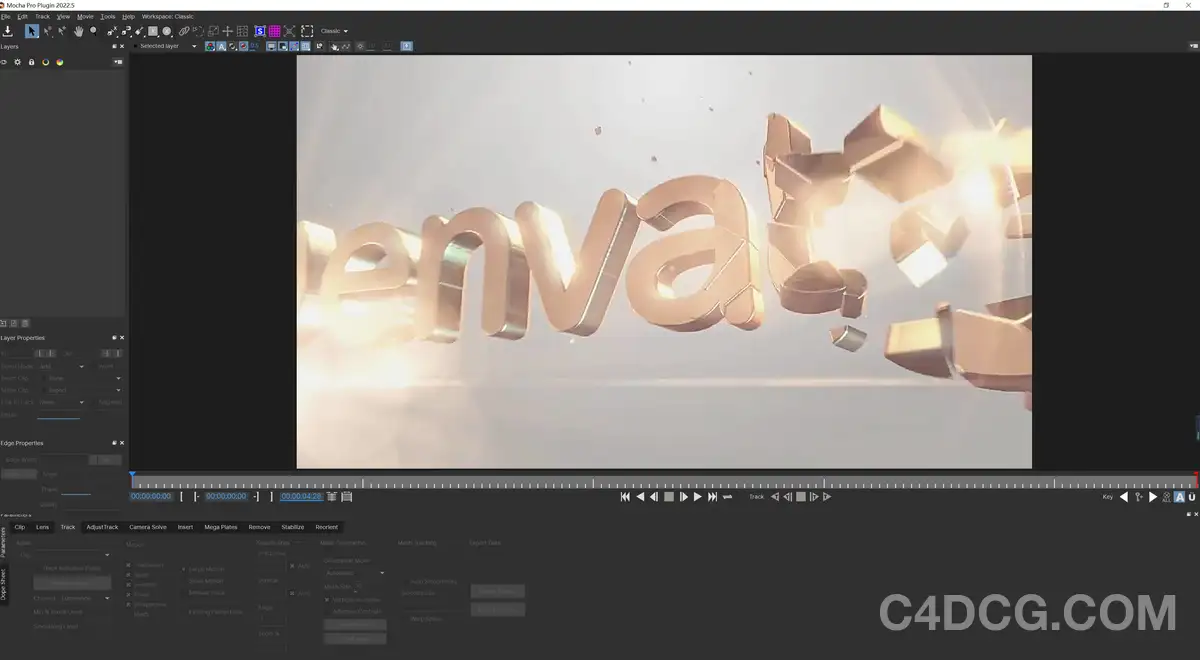Toggle the eye visibility column in Layers

pyautogui.click(x=4, y=62)
